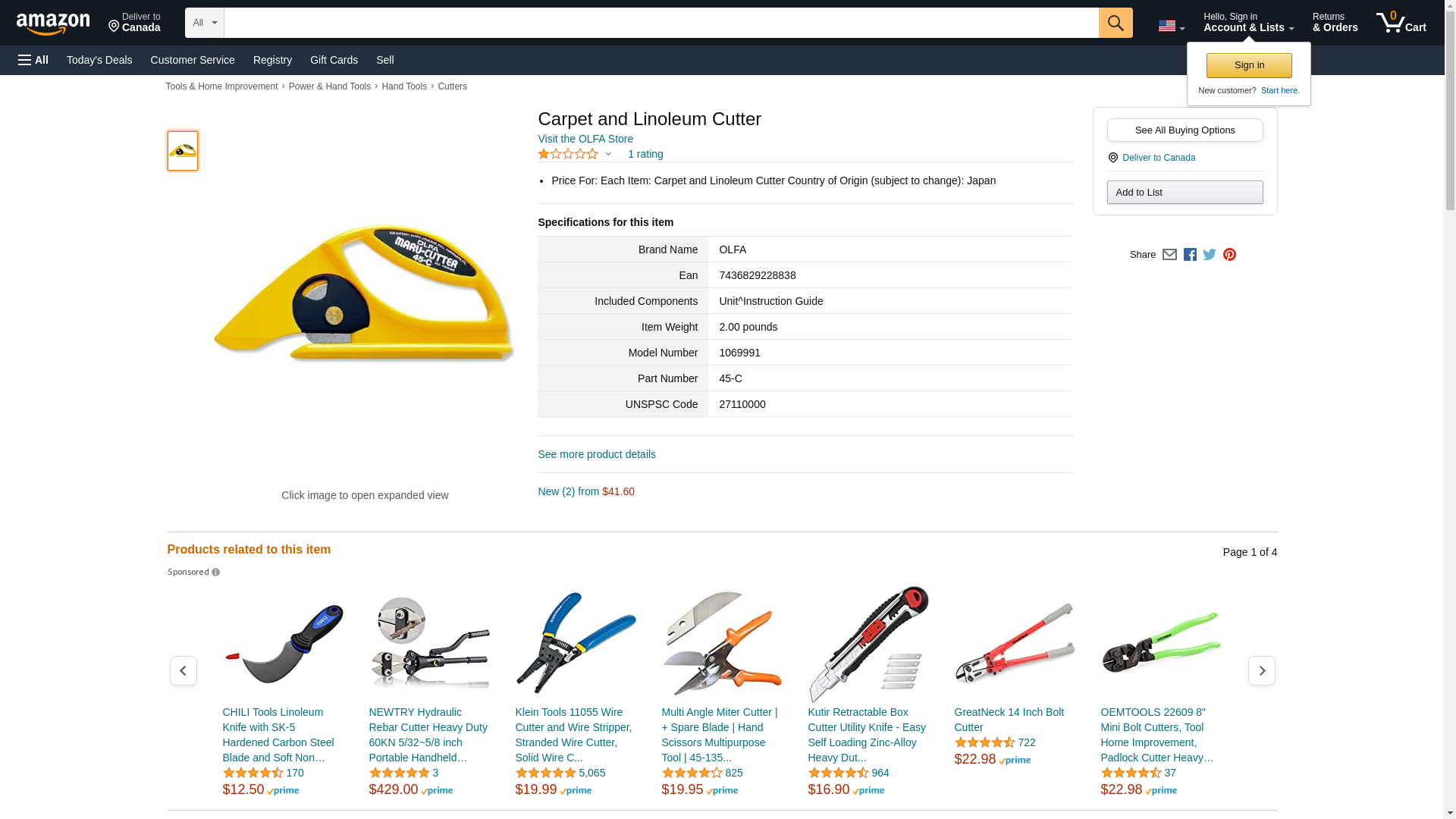
Task: Share product on Twitter
Action: (x=1210, y=255)
